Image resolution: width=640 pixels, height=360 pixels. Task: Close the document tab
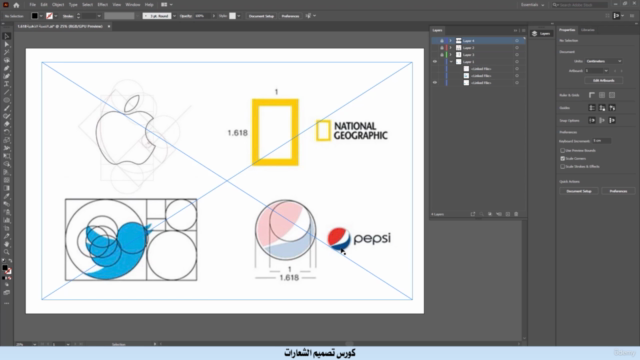point(109,27)
